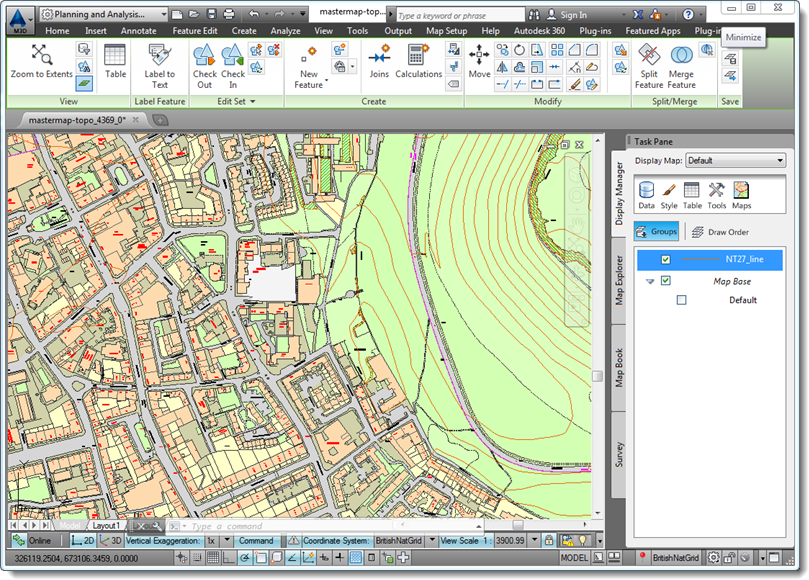809x580 pixels.
Task: Click the Check In feature tool
Action: click(233, 66)
